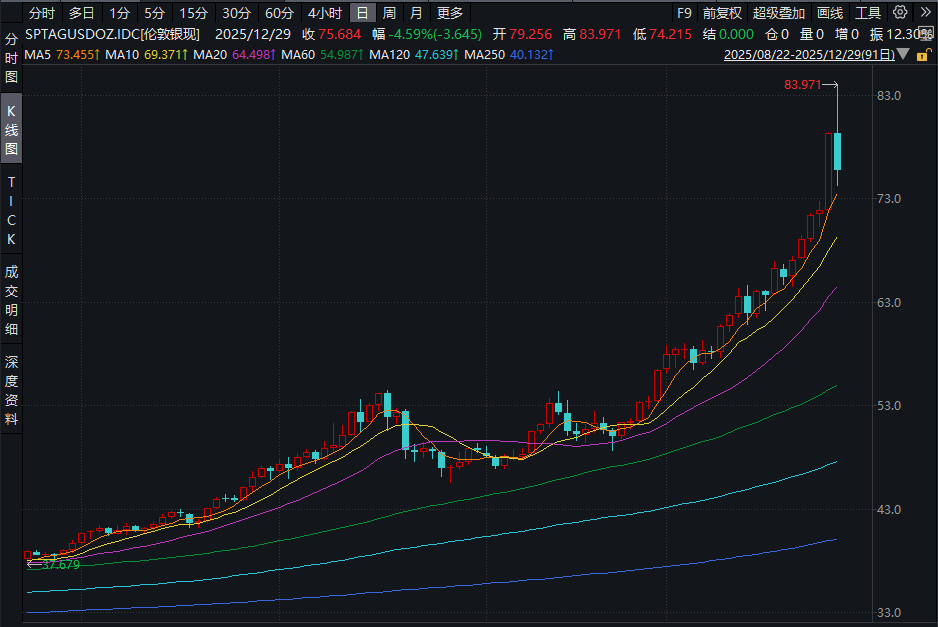Click the 33.0 price axis label

(889, 613)
